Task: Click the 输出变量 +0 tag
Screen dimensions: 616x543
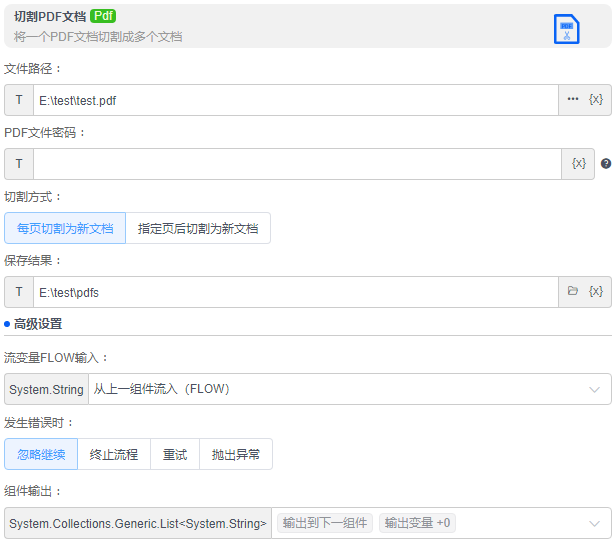Action: coord(417,523)
